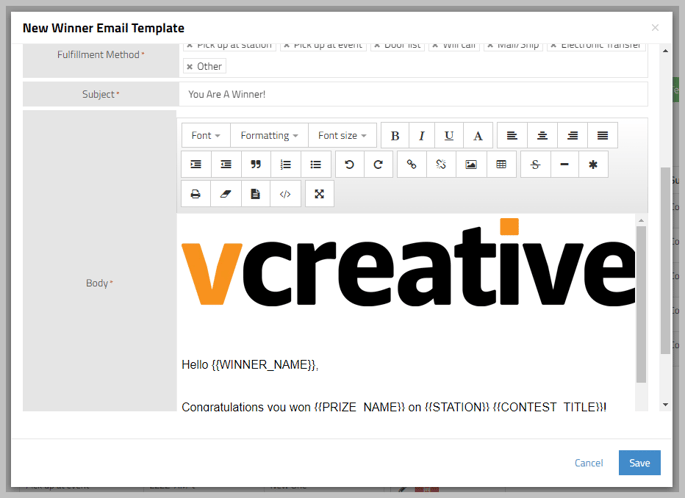
Task: Click the Cancel link
Action: click(588, 463)
